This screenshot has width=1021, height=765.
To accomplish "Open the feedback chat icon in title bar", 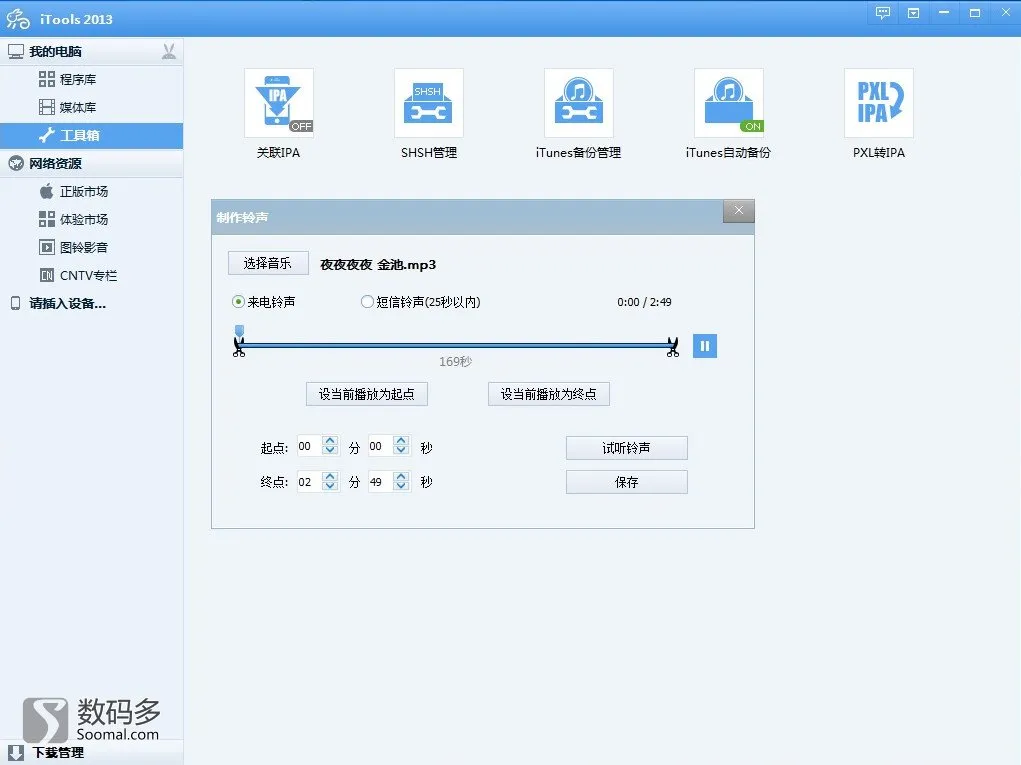I will pyautogui.click(x=883, y=13).
